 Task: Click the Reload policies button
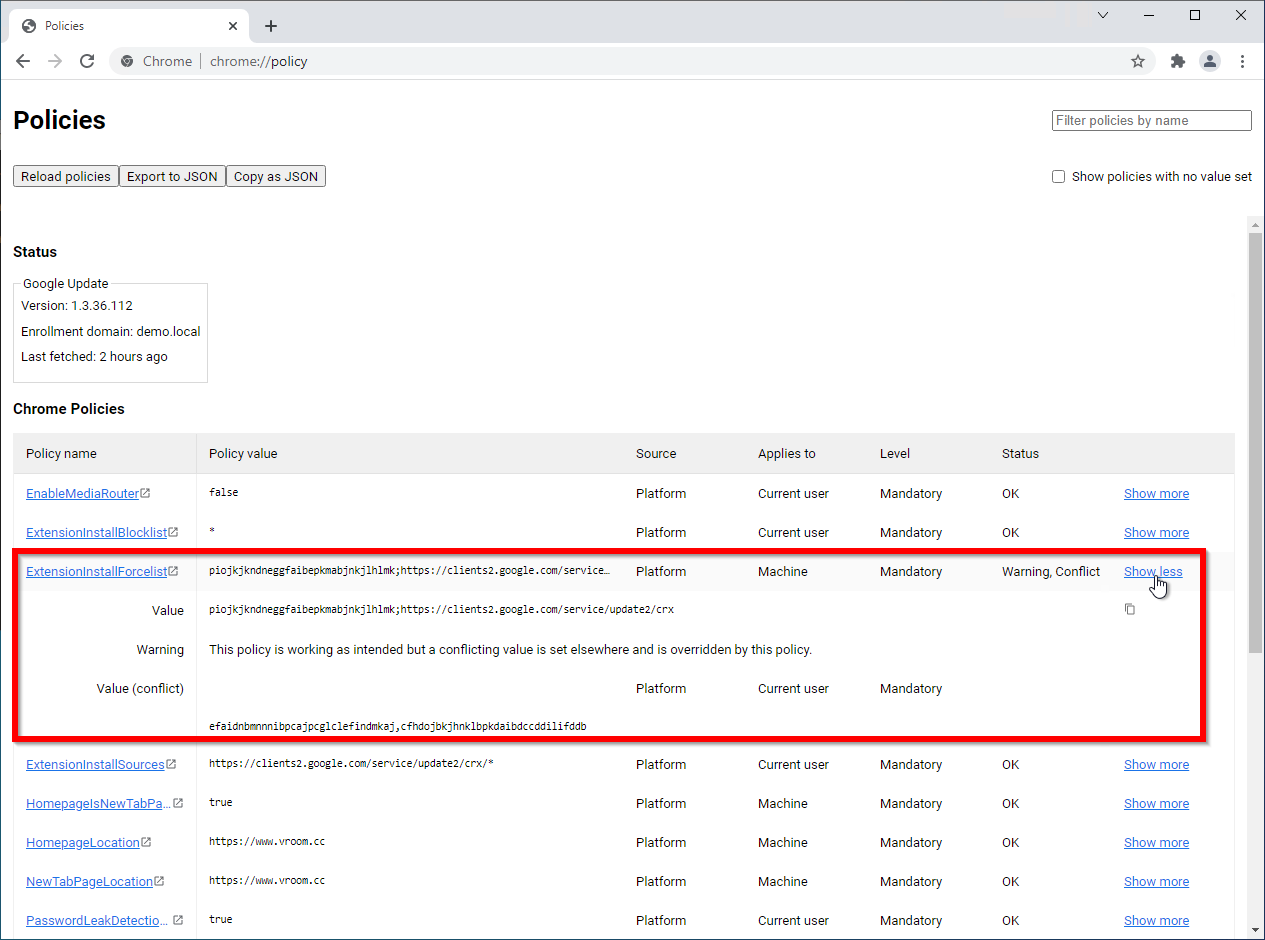(x=66, y=177)
